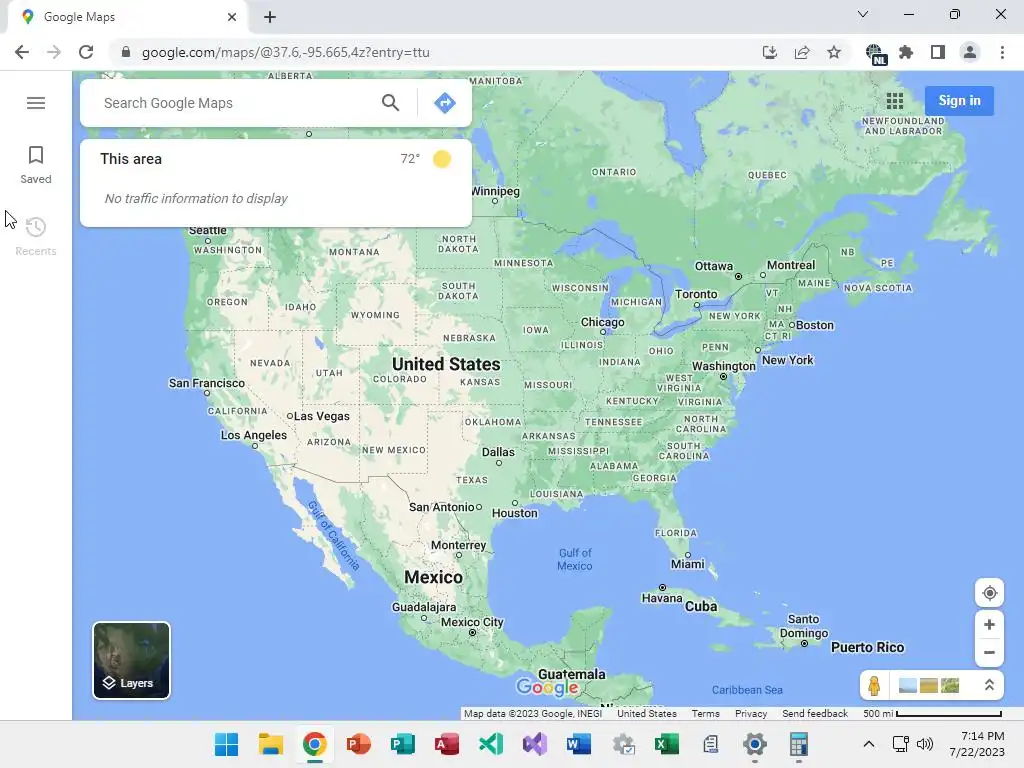Click the search magnifier icon
The image size is (1024, 768).
pos(391,103)
